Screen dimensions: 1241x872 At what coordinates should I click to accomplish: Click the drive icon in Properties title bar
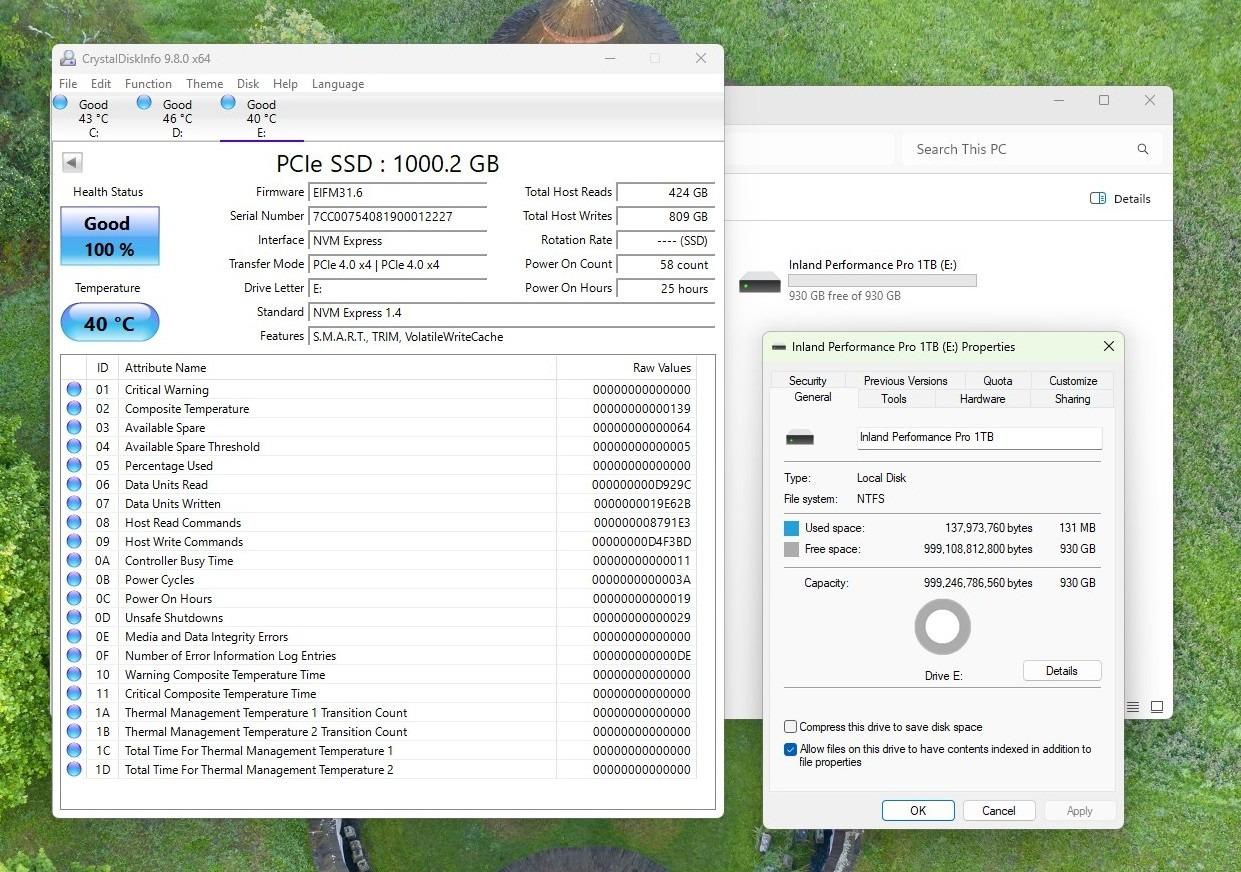779,347
